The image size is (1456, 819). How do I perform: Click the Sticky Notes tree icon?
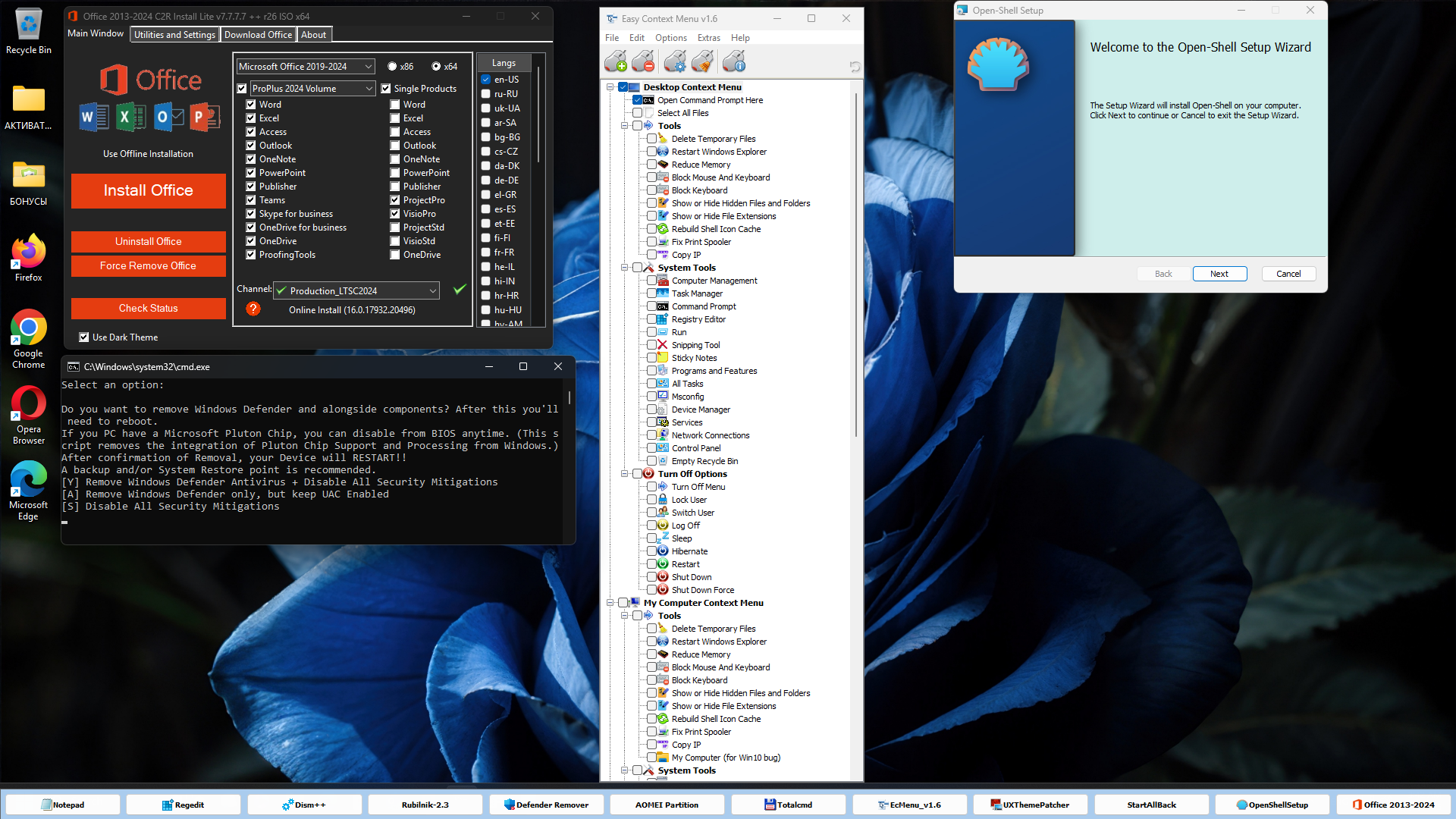tap(663, 358)
